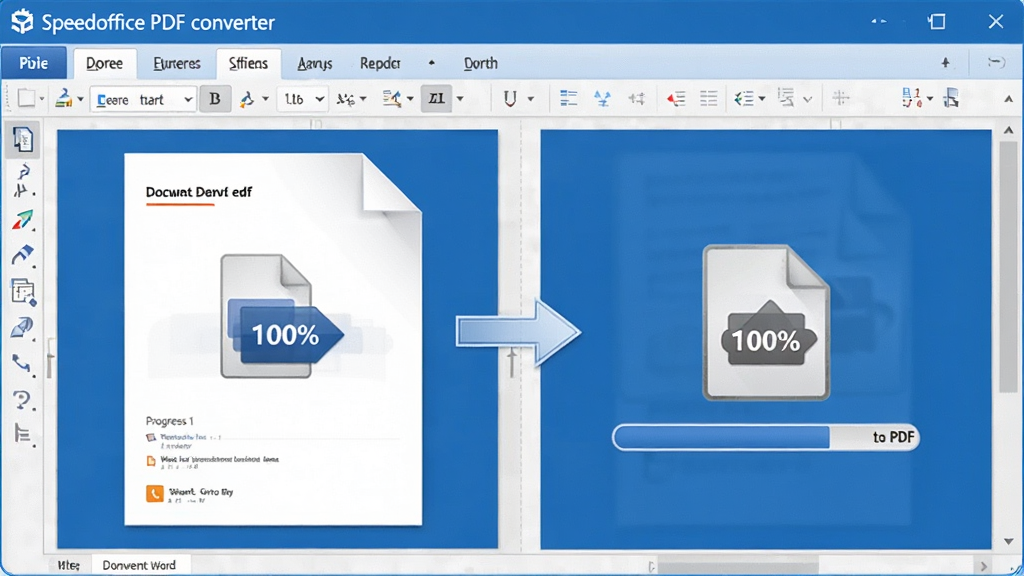
Task: Click the source document page thumbnail
Action: 273,339
